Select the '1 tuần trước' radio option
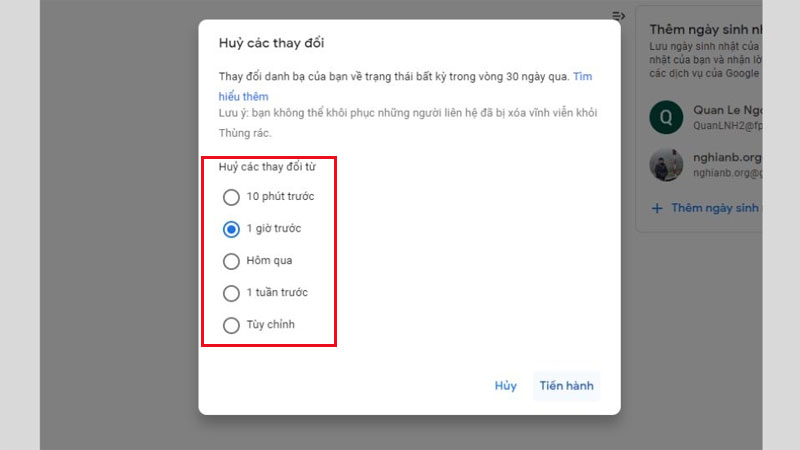Viewport: 800px width, 450px height. 231,293
